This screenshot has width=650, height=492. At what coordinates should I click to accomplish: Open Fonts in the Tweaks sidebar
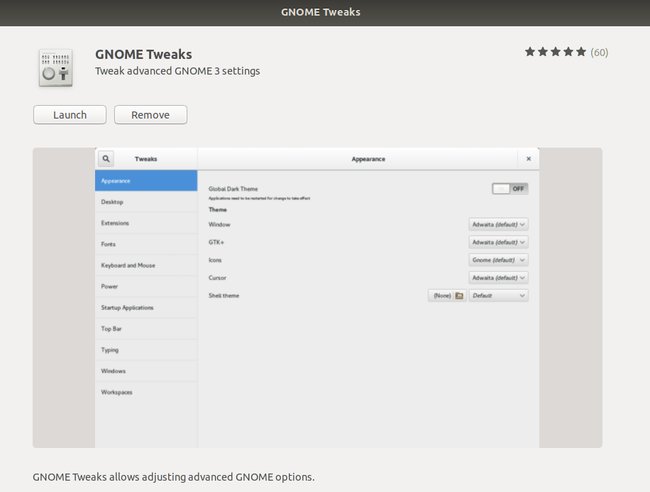(146, 244)
